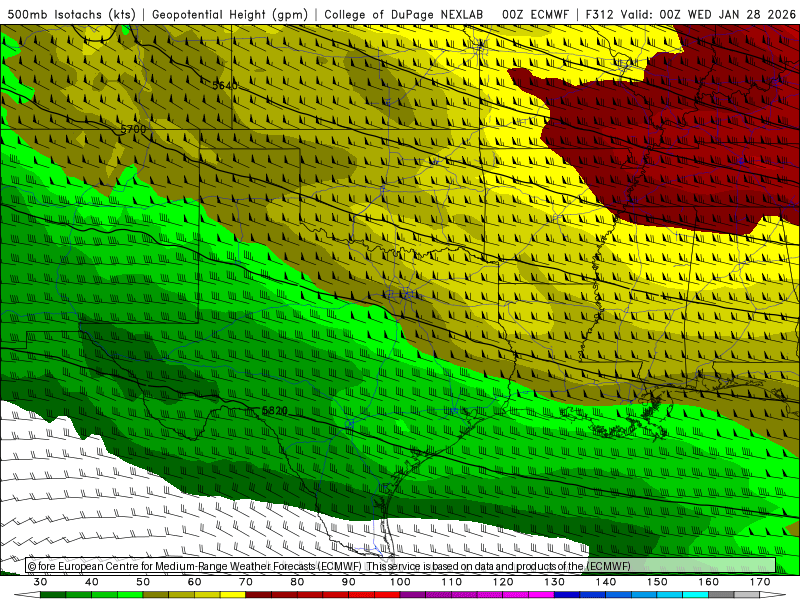Image resolution: width=800 pixels, height=600 pixels.
Task: Pick the bright yellow legend swatch before 70
Action: [x=233, y=595]
